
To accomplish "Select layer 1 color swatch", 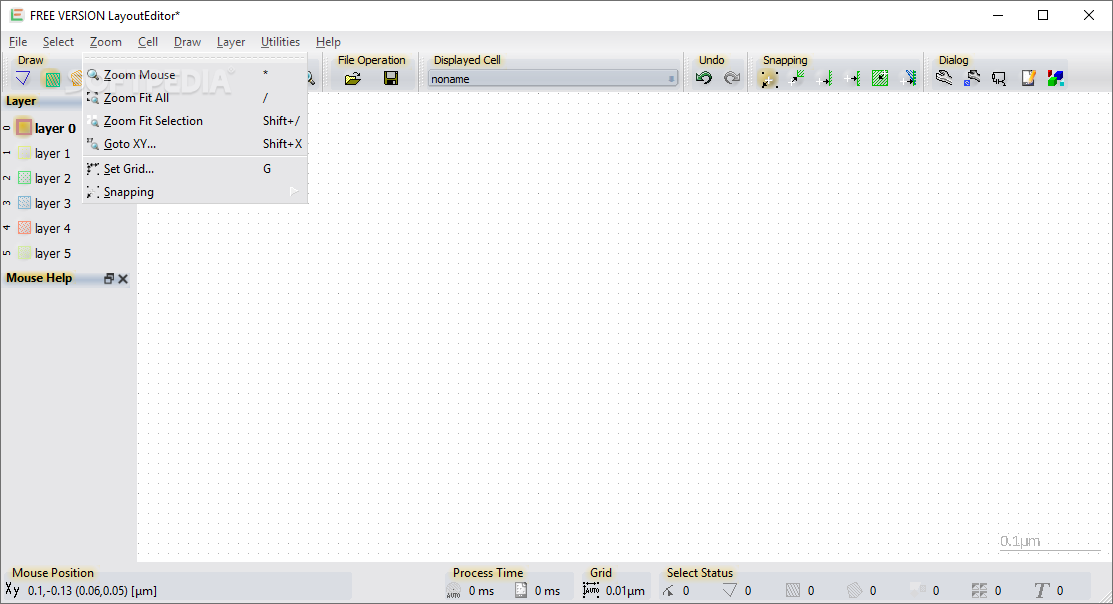I will tap(24, 153).
